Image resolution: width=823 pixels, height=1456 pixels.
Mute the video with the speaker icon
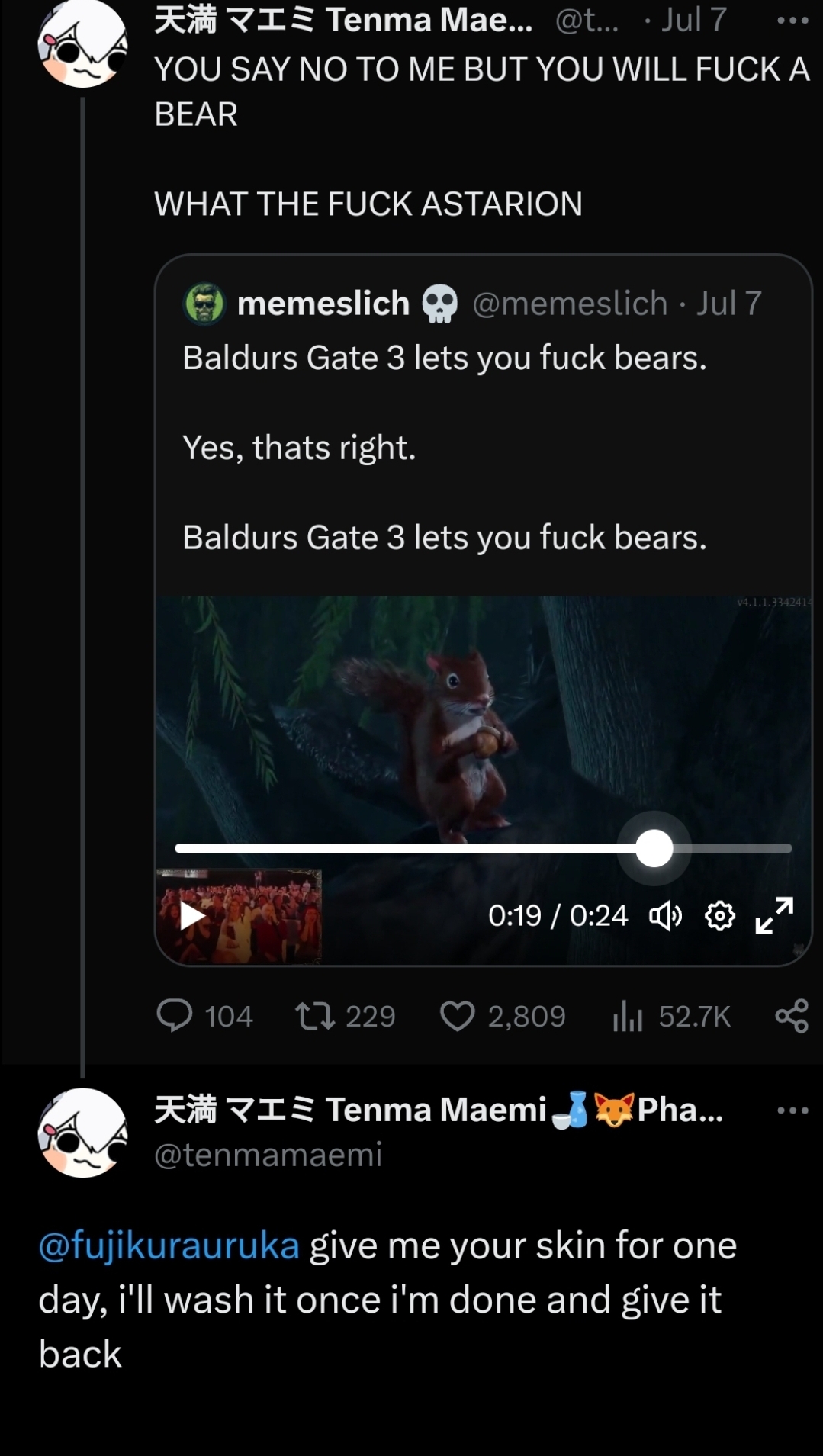[x=665, y=915]
